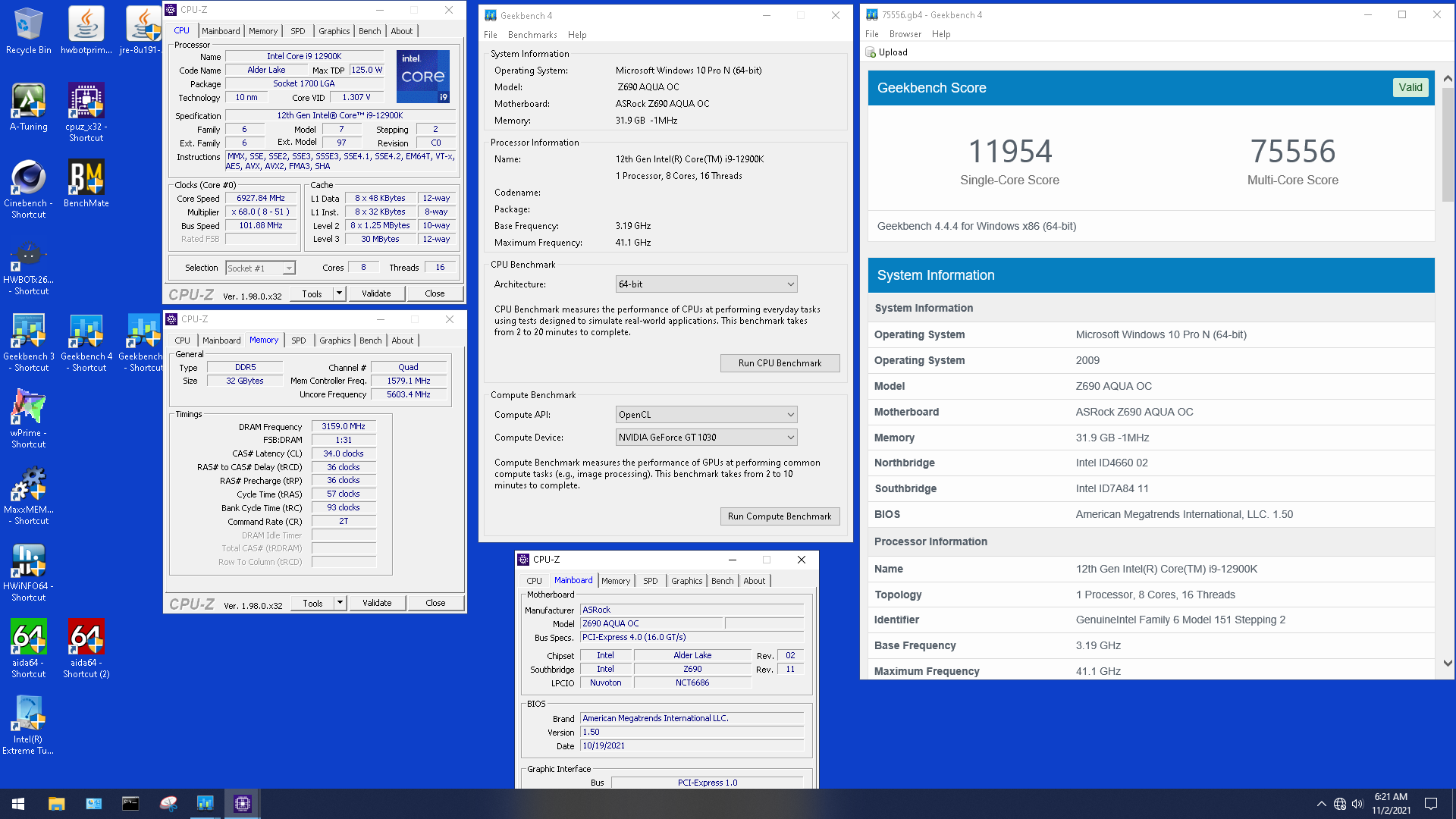
Task: Open aida64 Shortcut icon
Action: point(29,648)
